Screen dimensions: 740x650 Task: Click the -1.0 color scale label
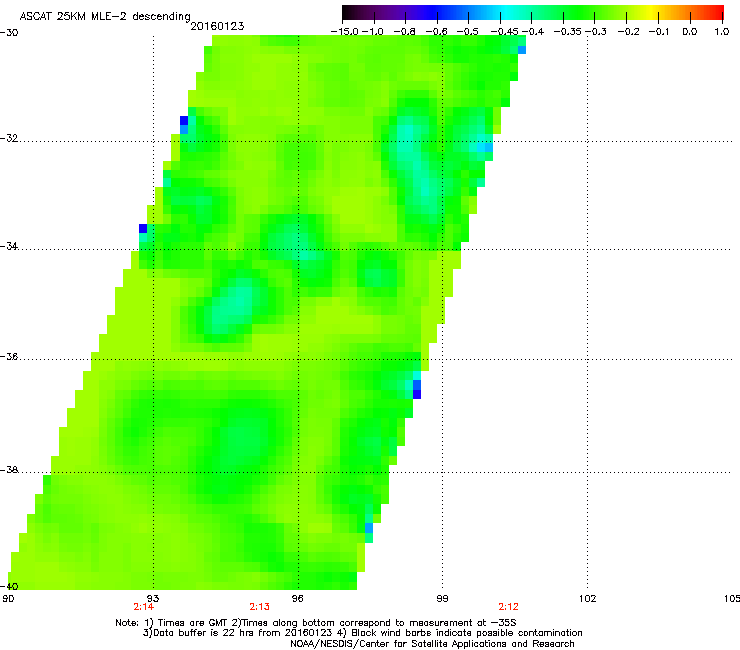click(x=373, y=32)
